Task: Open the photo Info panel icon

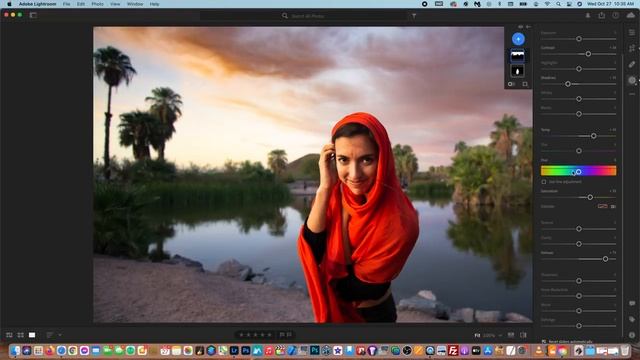Action: click(x=632, y=335)
